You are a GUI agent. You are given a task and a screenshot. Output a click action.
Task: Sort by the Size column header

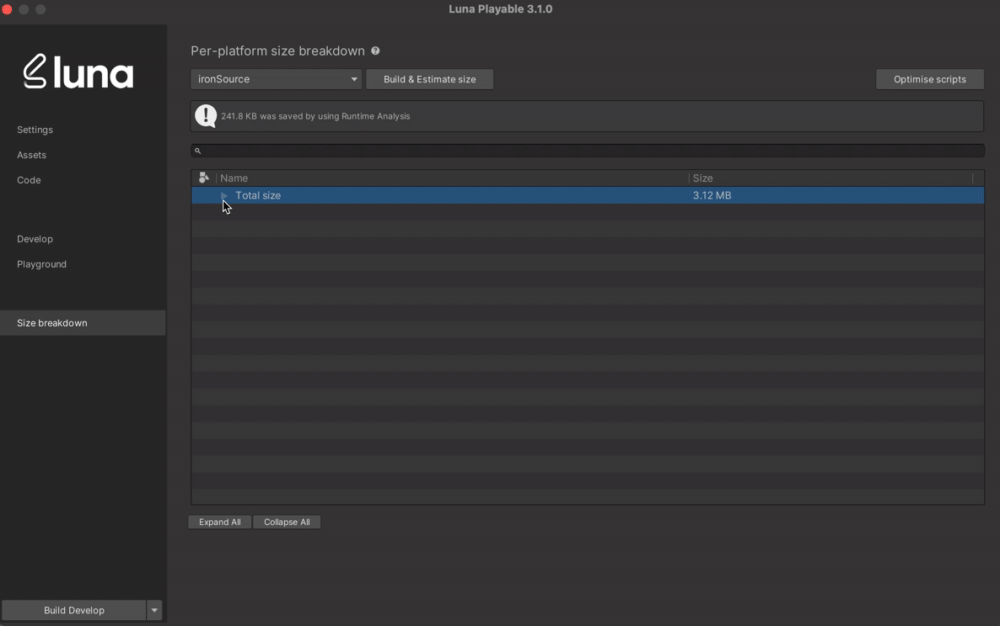click(x=831, y=178)
